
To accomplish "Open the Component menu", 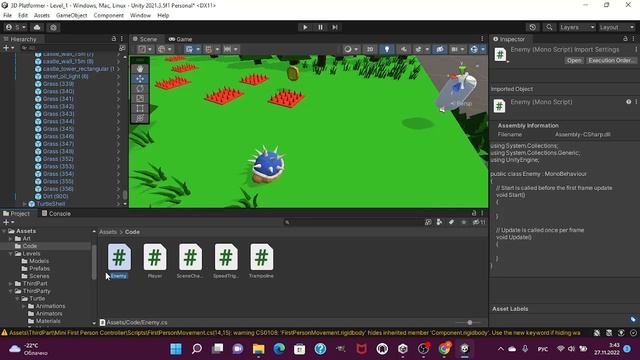I will point(109,16).
